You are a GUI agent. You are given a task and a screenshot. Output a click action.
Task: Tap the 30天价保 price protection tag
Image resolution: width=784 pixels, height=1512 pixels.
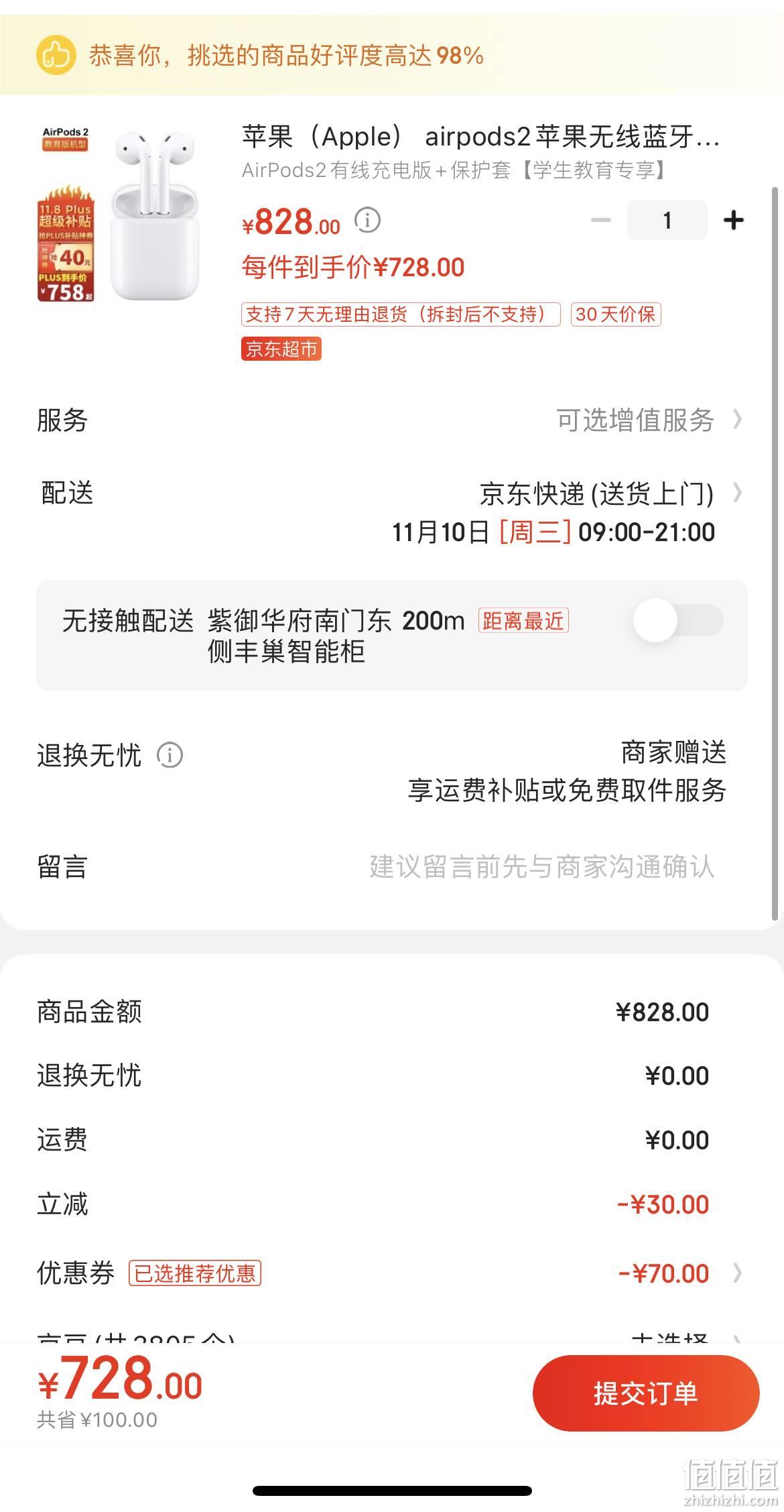616,314
